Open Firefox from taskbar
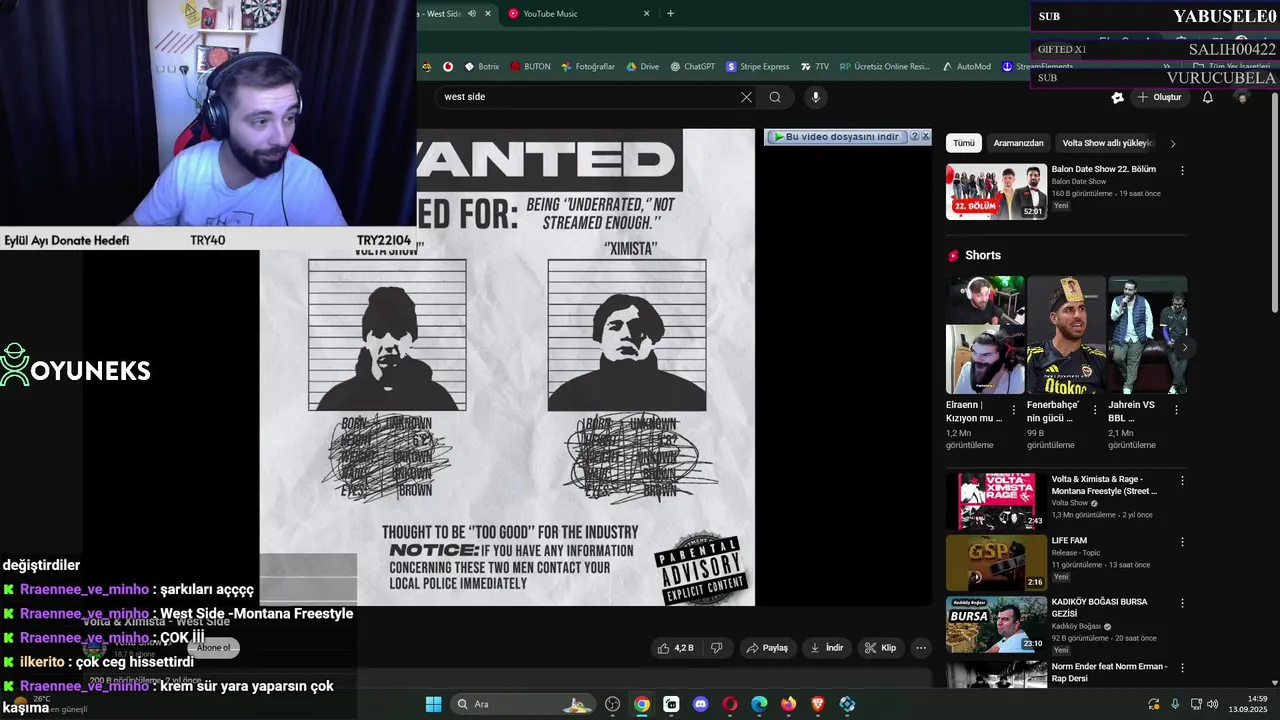This screenshot has width=1280, height=720. pos(788,704)
